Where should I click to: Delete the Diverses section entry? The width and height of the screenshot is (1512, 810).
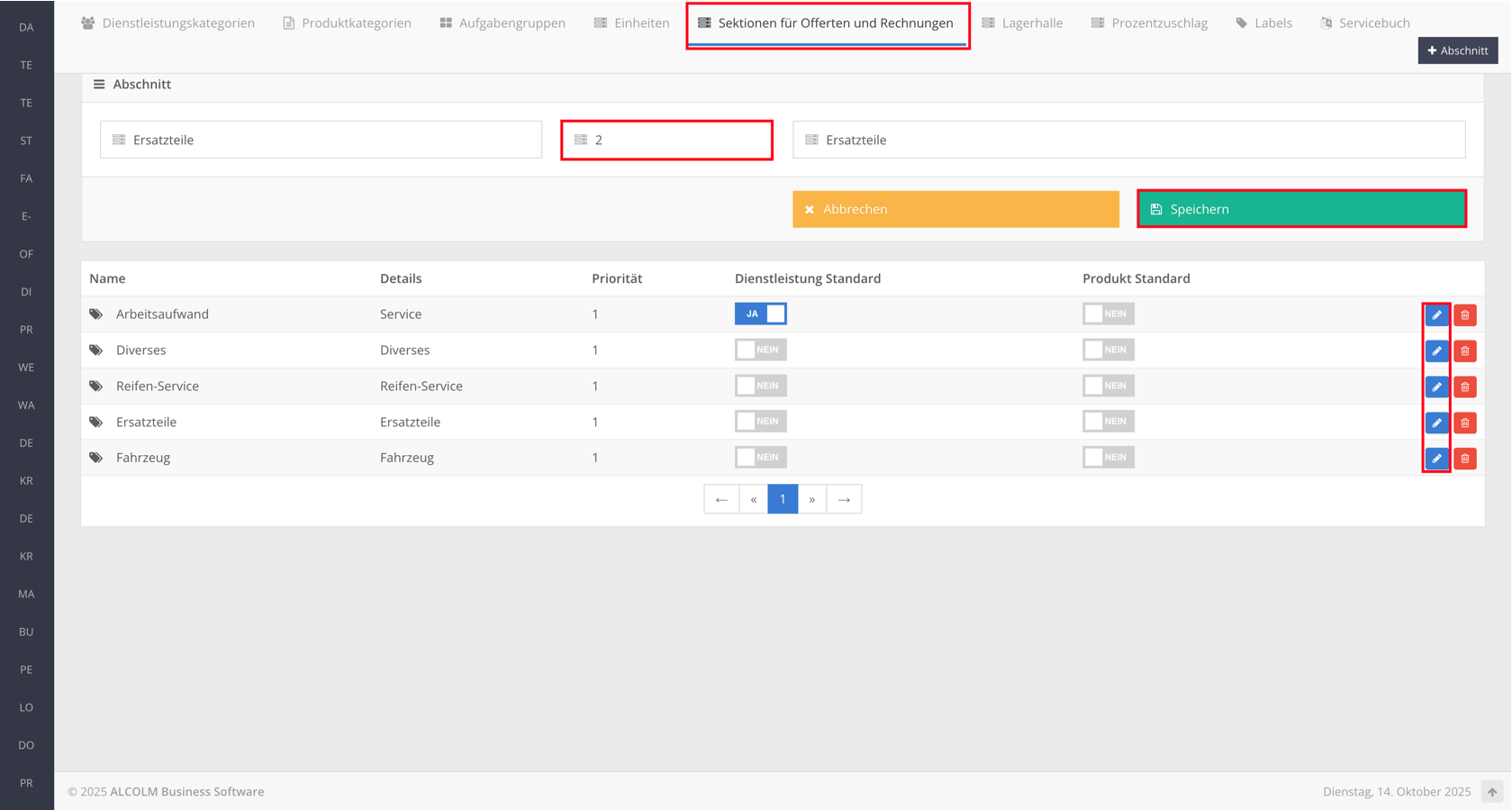(1465, 351)
